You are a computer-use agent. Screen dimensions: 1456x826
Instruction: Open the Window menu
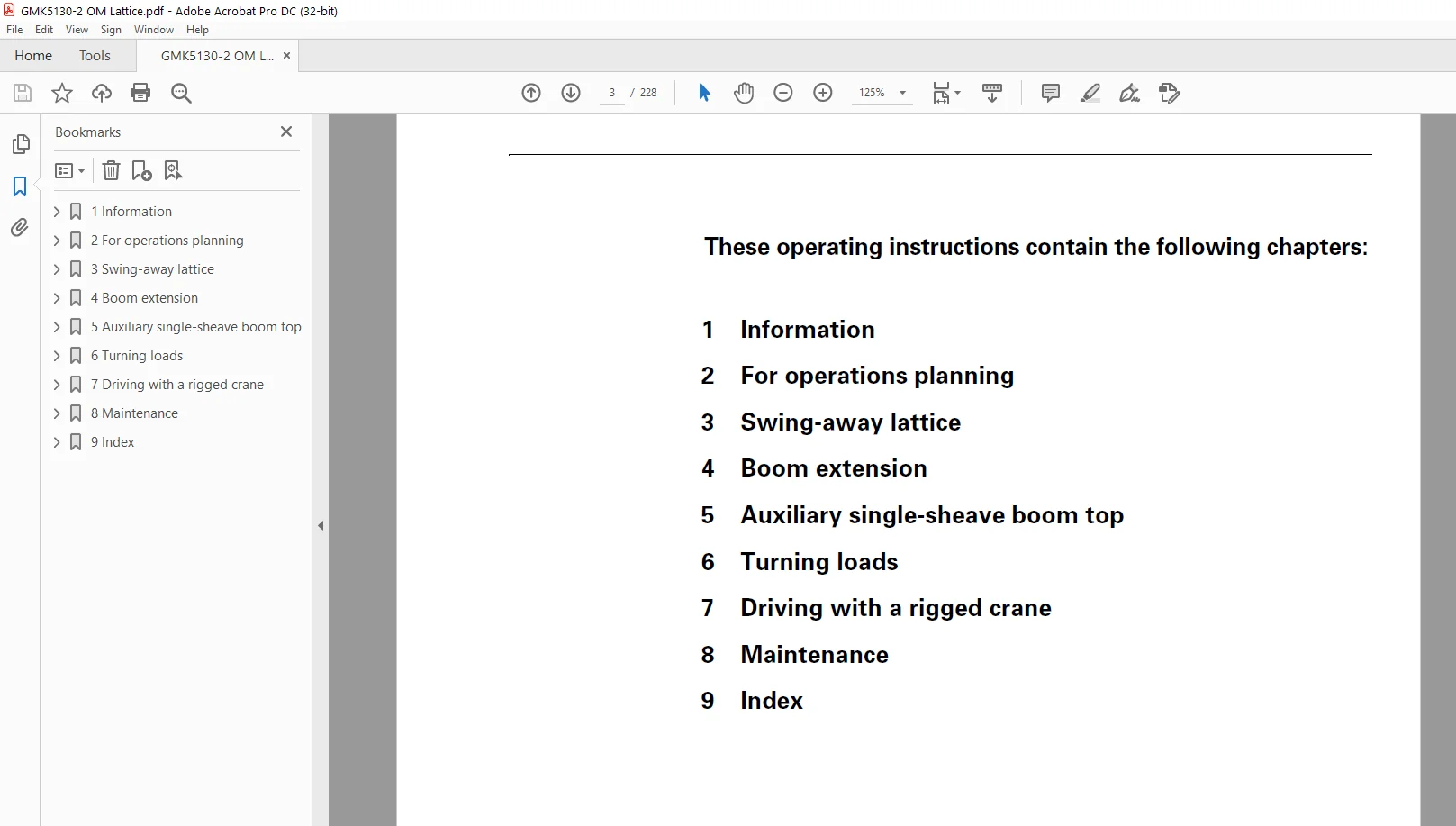click(154, 30)
